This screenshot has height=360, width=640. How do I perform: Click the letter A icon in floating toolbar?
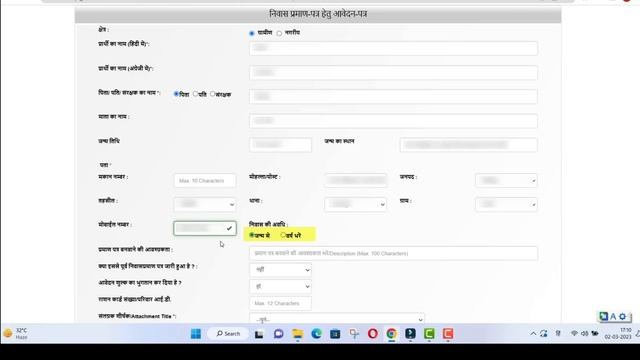coord(613,316)
